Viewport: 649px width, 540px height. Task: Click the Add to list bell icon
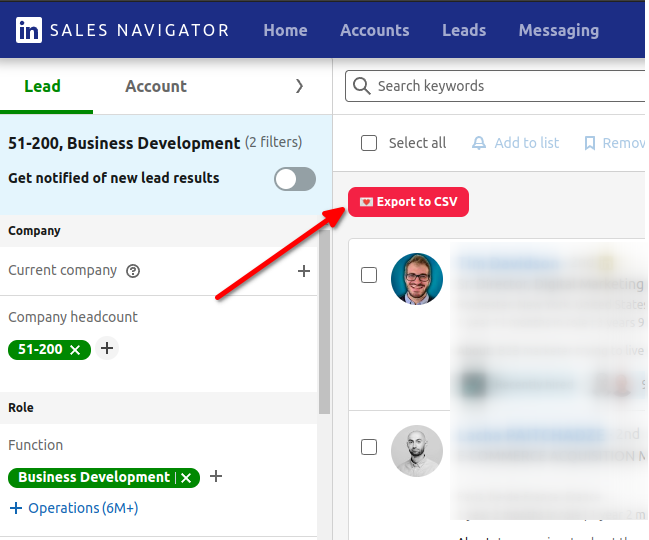pos(479,143)
